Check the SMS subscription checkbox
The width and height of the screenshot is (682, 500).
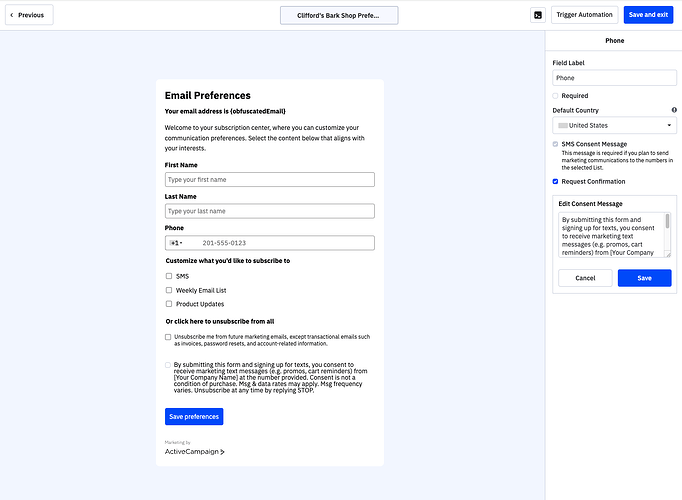click(169, 276)
